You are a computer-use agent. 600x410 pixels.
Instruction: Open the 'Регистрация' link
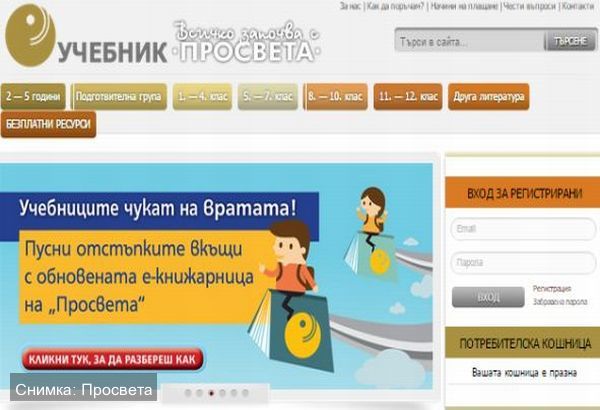pos(552,289)
